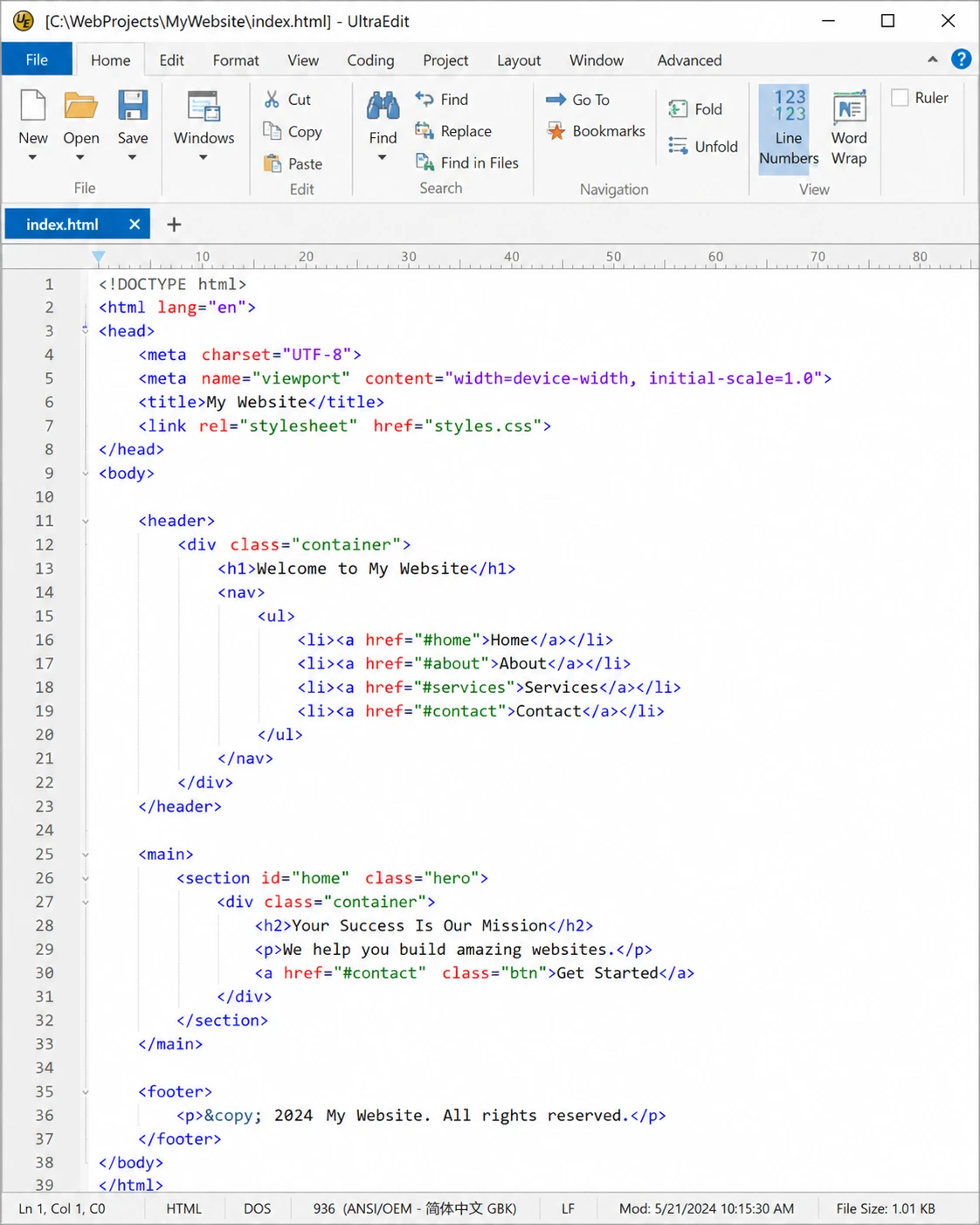Click the Fold icon

[678, 109]
